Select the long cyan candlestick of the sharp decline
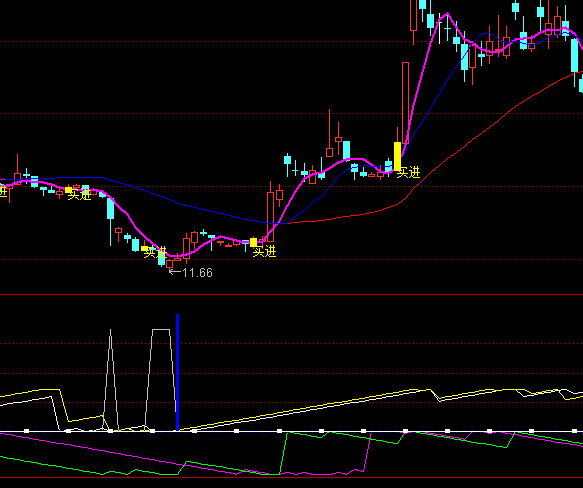Image resolution: width=583 pixels, height=488 pixels. pyautogui.click(x=110, y=208)
